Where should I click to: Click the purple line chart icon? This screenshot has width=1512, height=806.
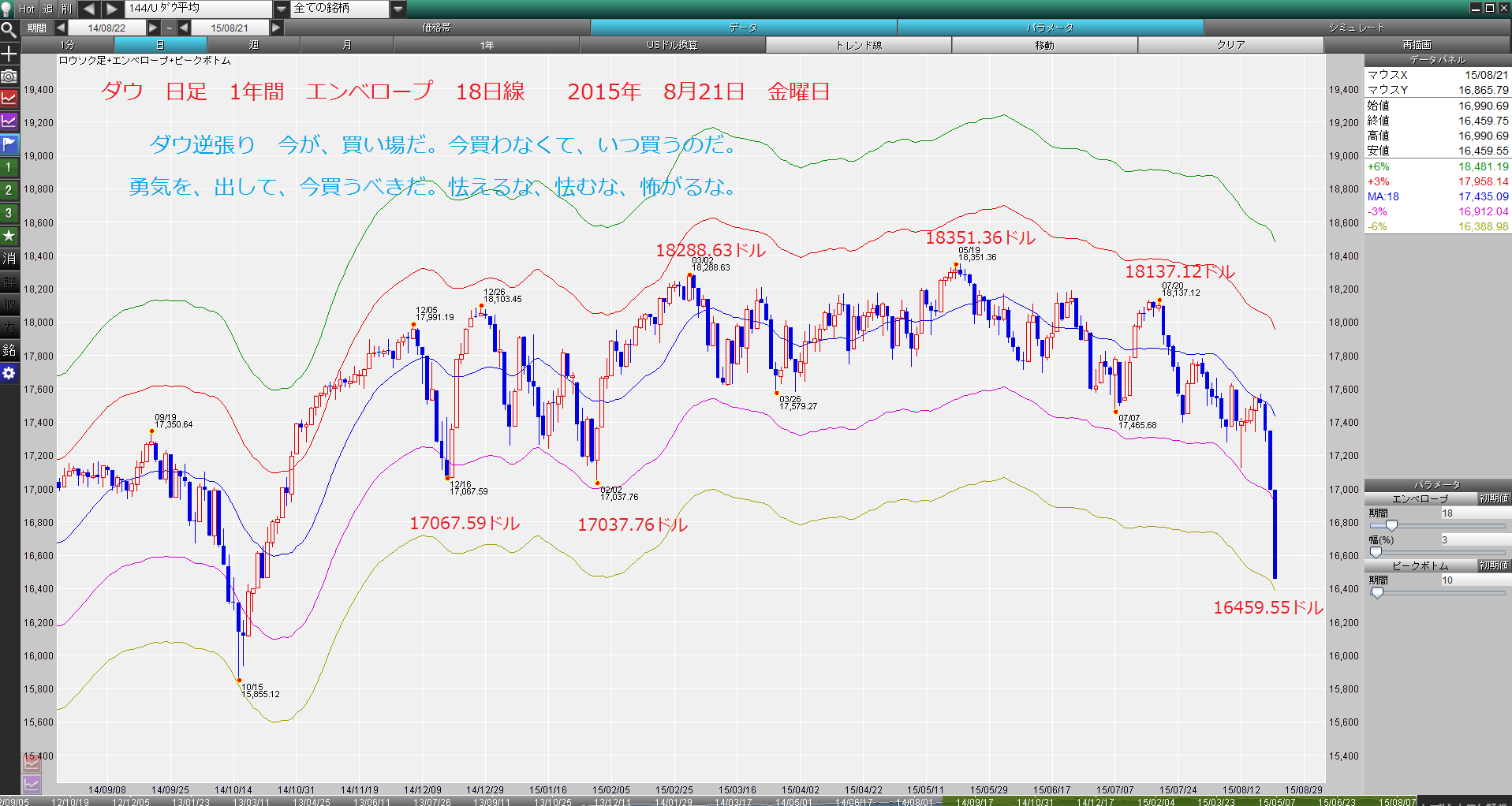pyautogui.click(x=9, y=121)
